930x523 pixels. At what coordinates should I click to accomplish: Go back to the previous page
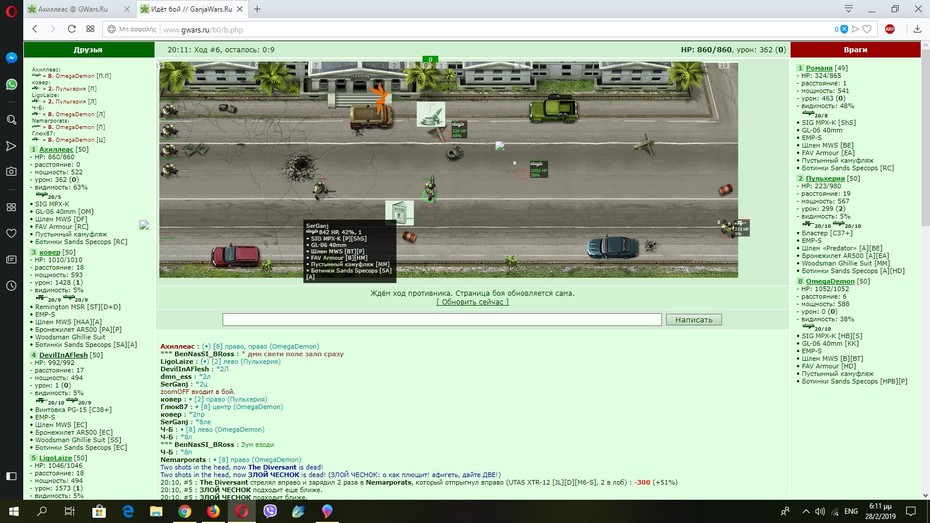[x=35, y=28]
